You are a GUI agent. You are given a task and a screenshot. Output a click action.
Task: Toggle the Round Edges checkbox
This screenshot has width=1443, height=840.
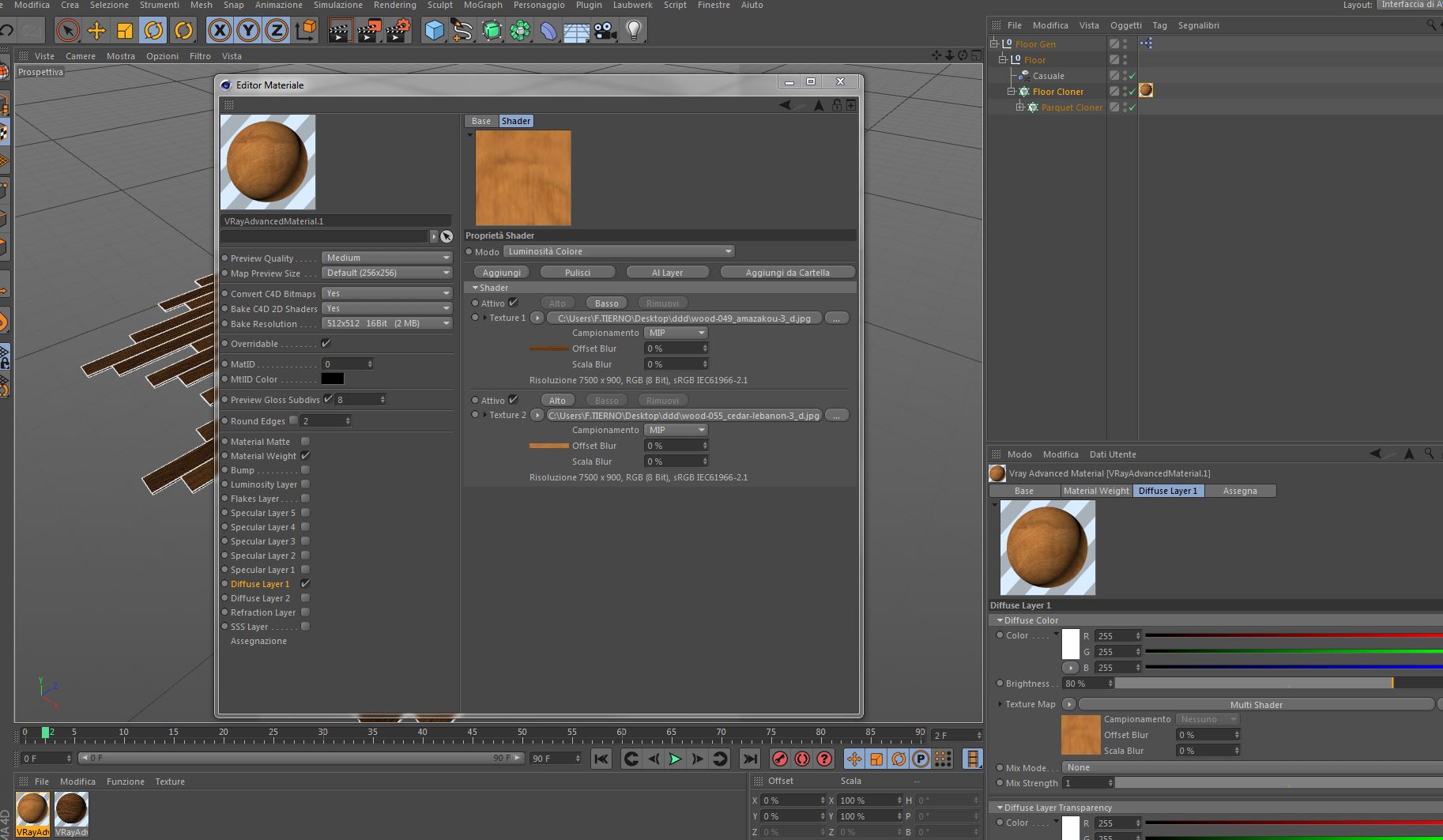pos(294,420)
